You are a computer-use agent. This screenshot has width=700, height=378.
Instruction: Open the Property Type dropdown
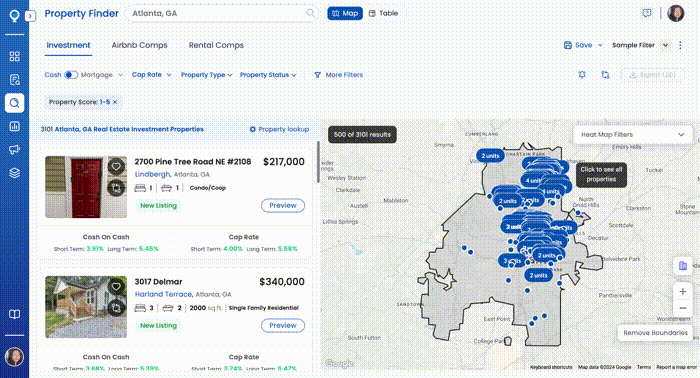pyautogui.click(x=206, y=75)
